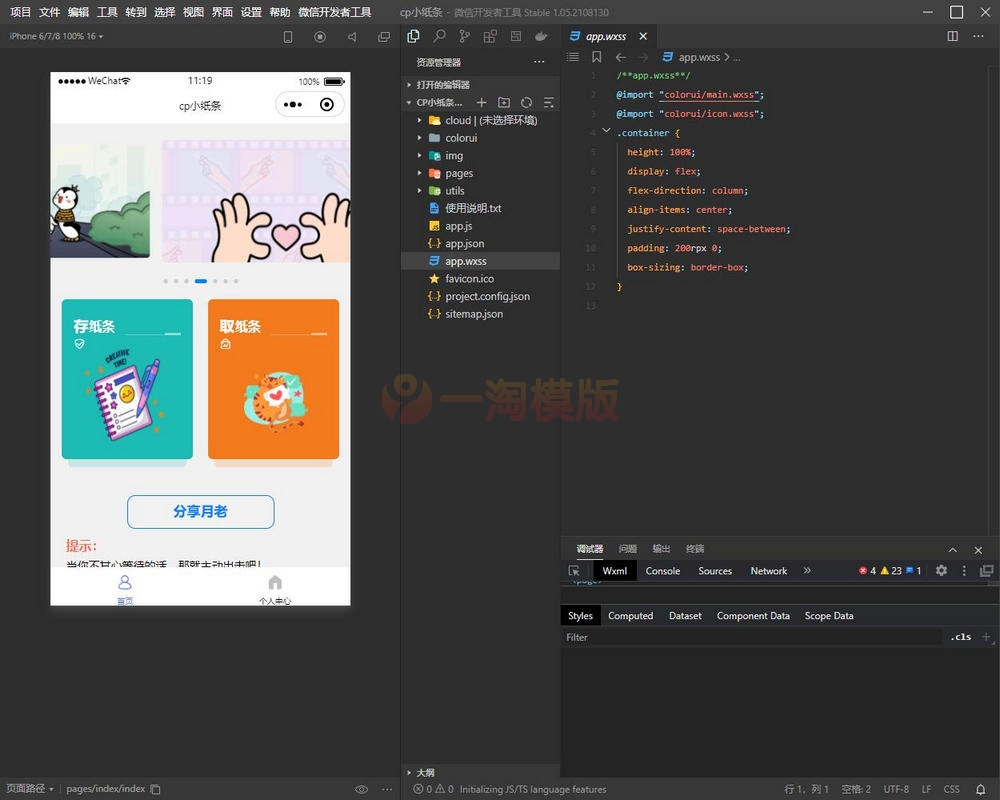
Task: Toggle the eye icon in bottom bar
Action: pos(361,789)
